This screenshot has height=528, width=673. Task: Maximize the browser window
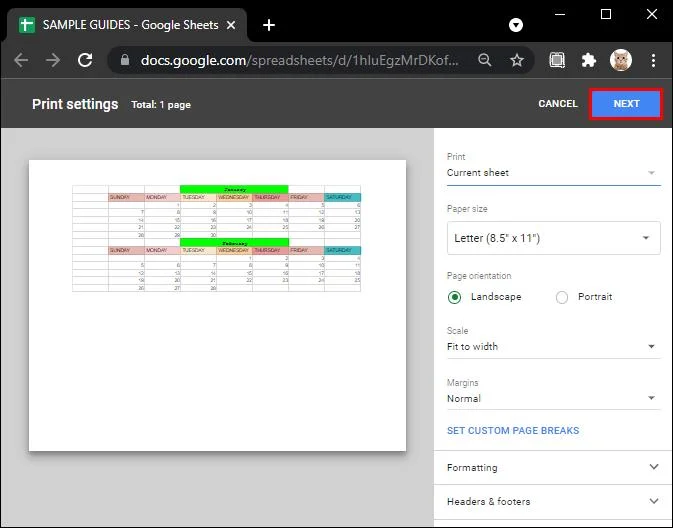coord(606,14)
